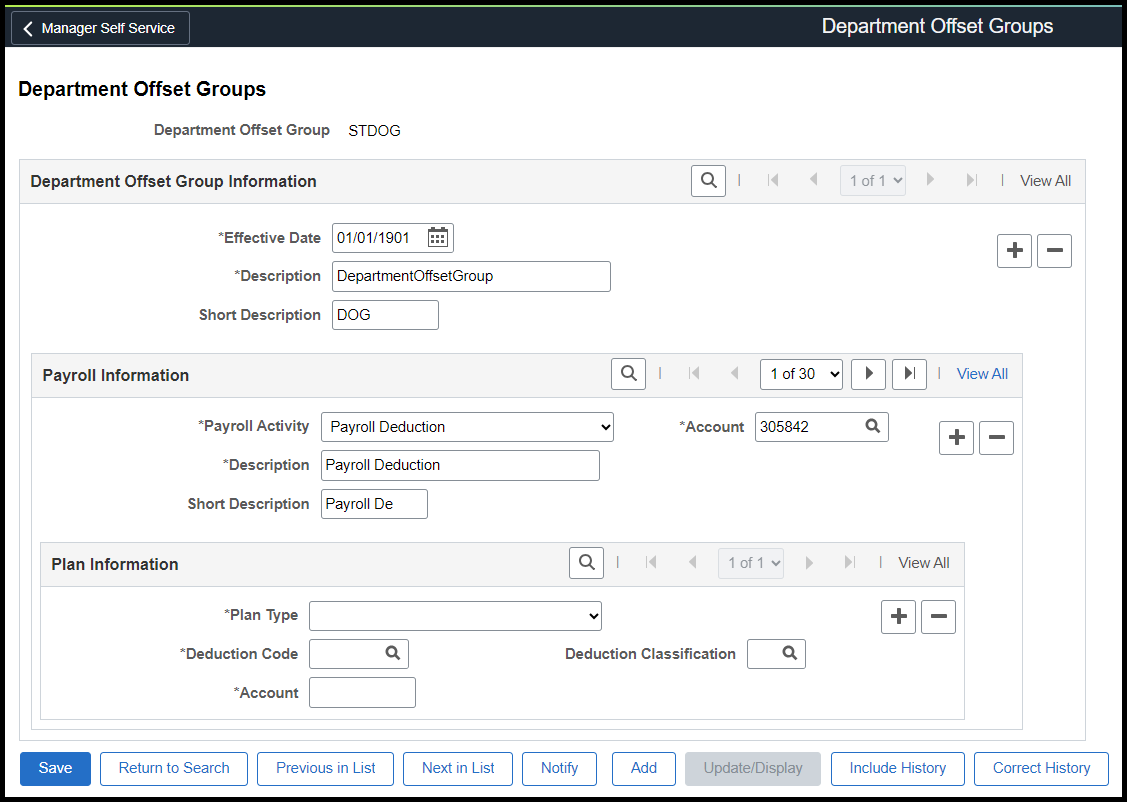
Task: Open the 1 of 30 row dropdown
Action: click(801, 374)
